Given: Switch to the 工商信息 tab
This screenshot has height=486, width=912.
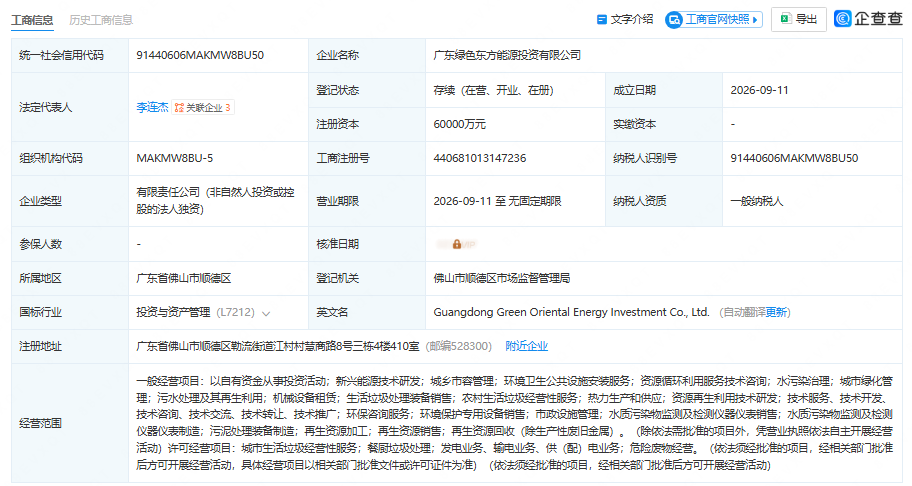Looking at the screenshot, I should [x=33, y=20].
